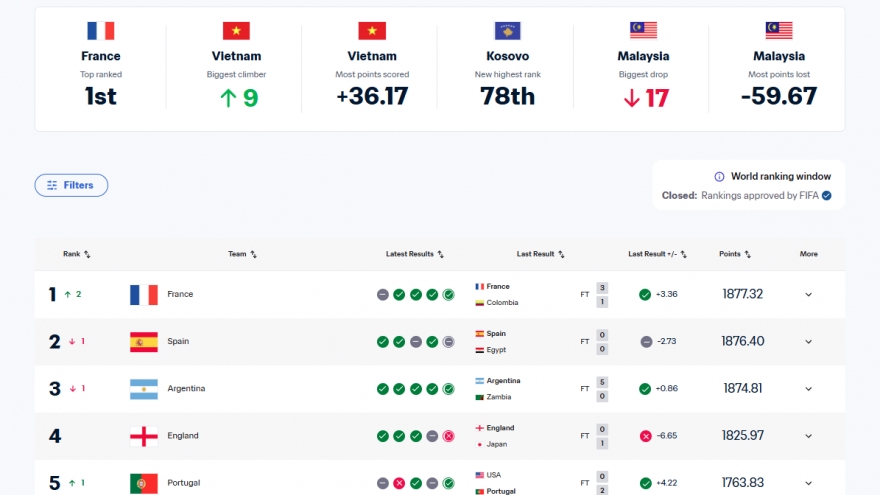Screen dimensions: 880x495
Task: Expand the France row details
Action: coord(808,295)
